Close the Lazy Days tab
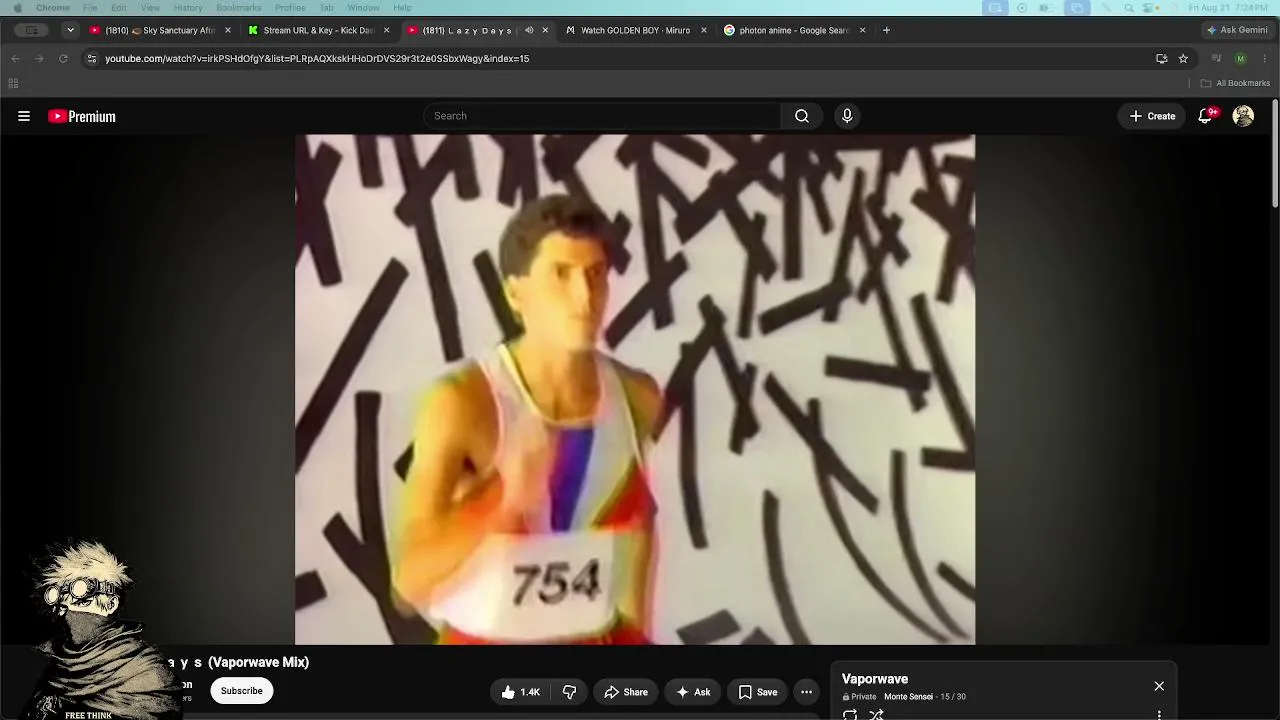This screenshot has height=720, width=1280. coord(545,30)
